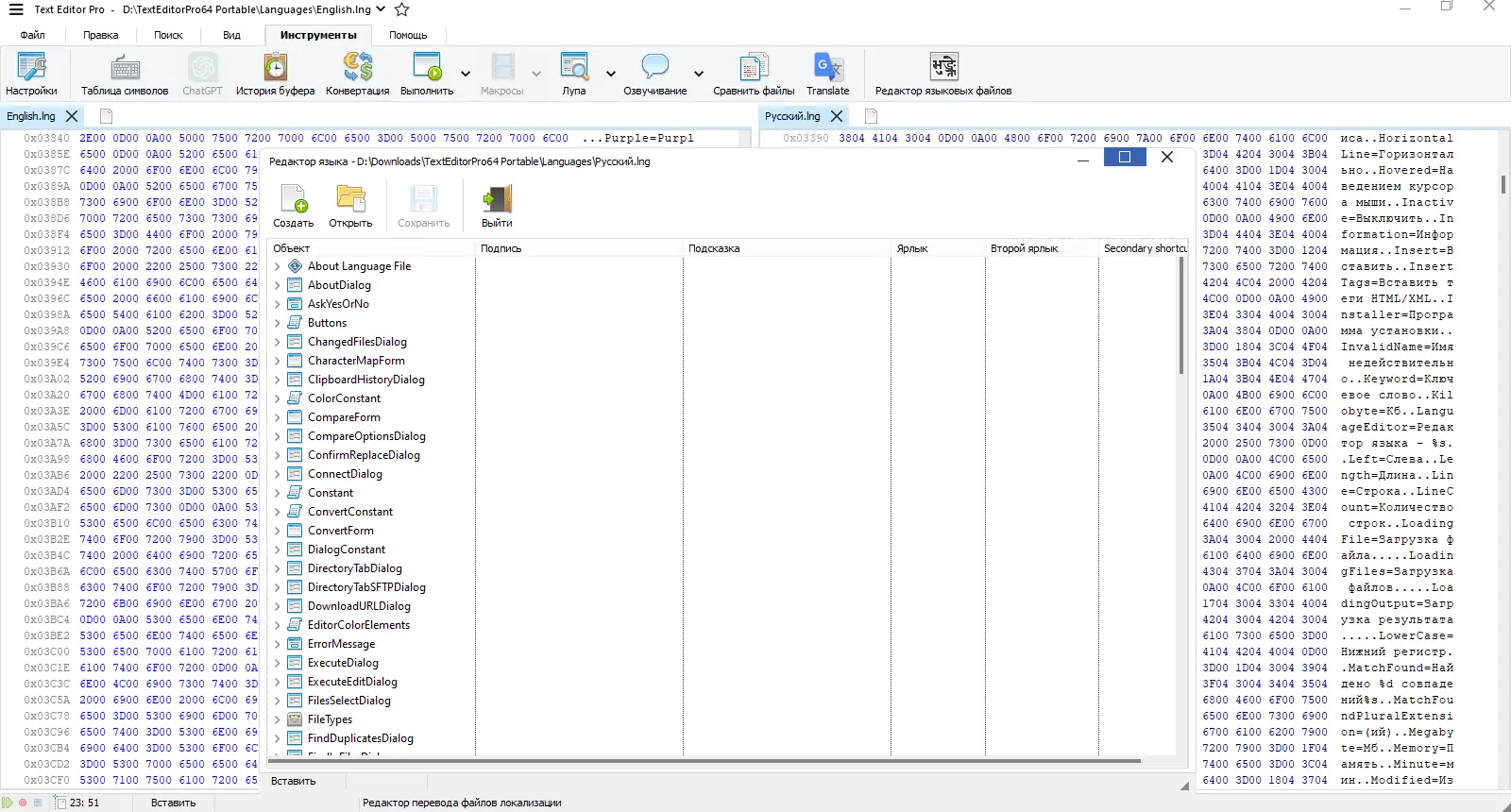
Task: Select DirectoryTabSFTPDialog in the object tree
Action: [366, 587]
